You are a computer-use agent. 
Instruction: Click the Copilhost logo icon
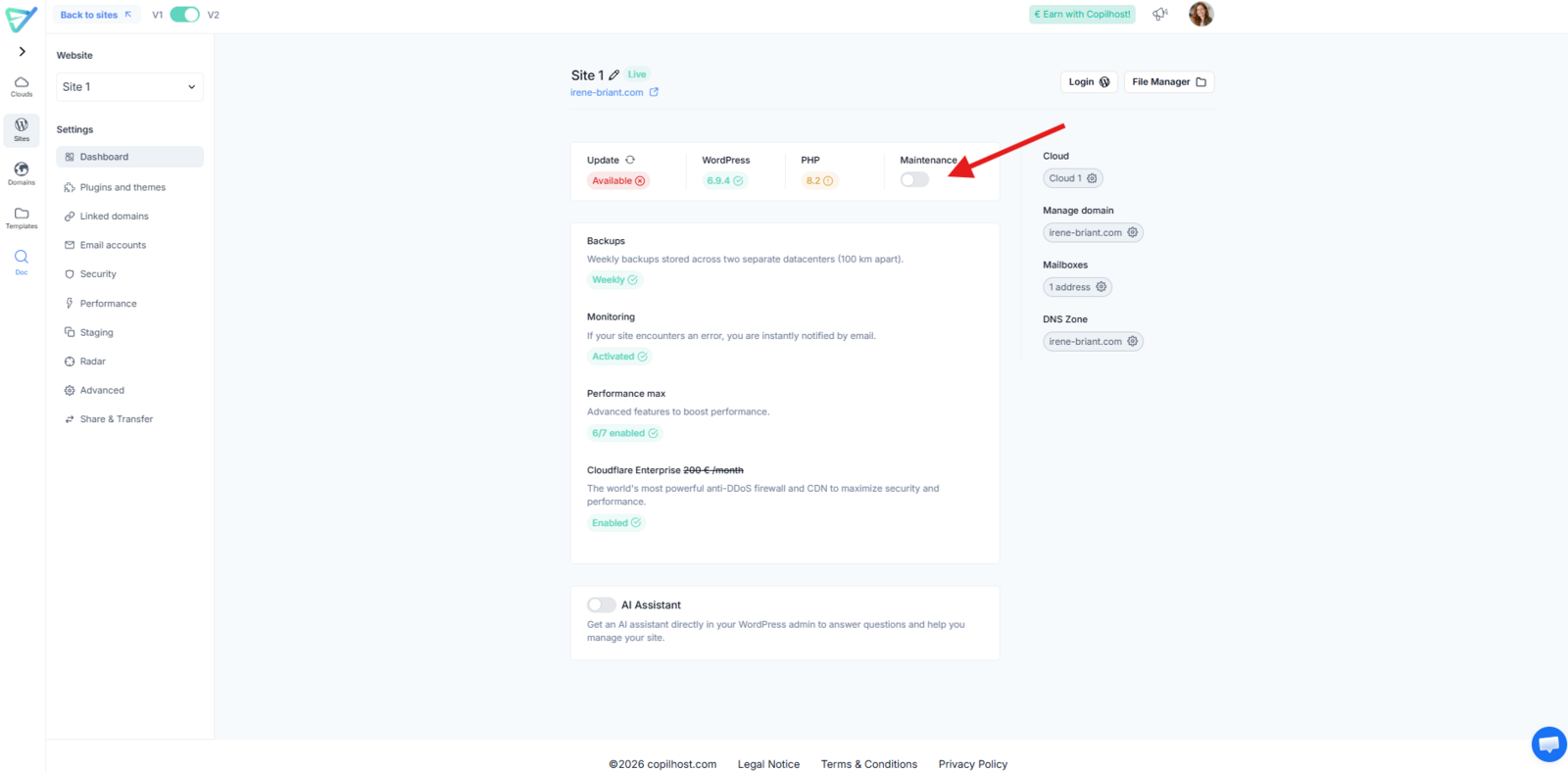point(22,18)
